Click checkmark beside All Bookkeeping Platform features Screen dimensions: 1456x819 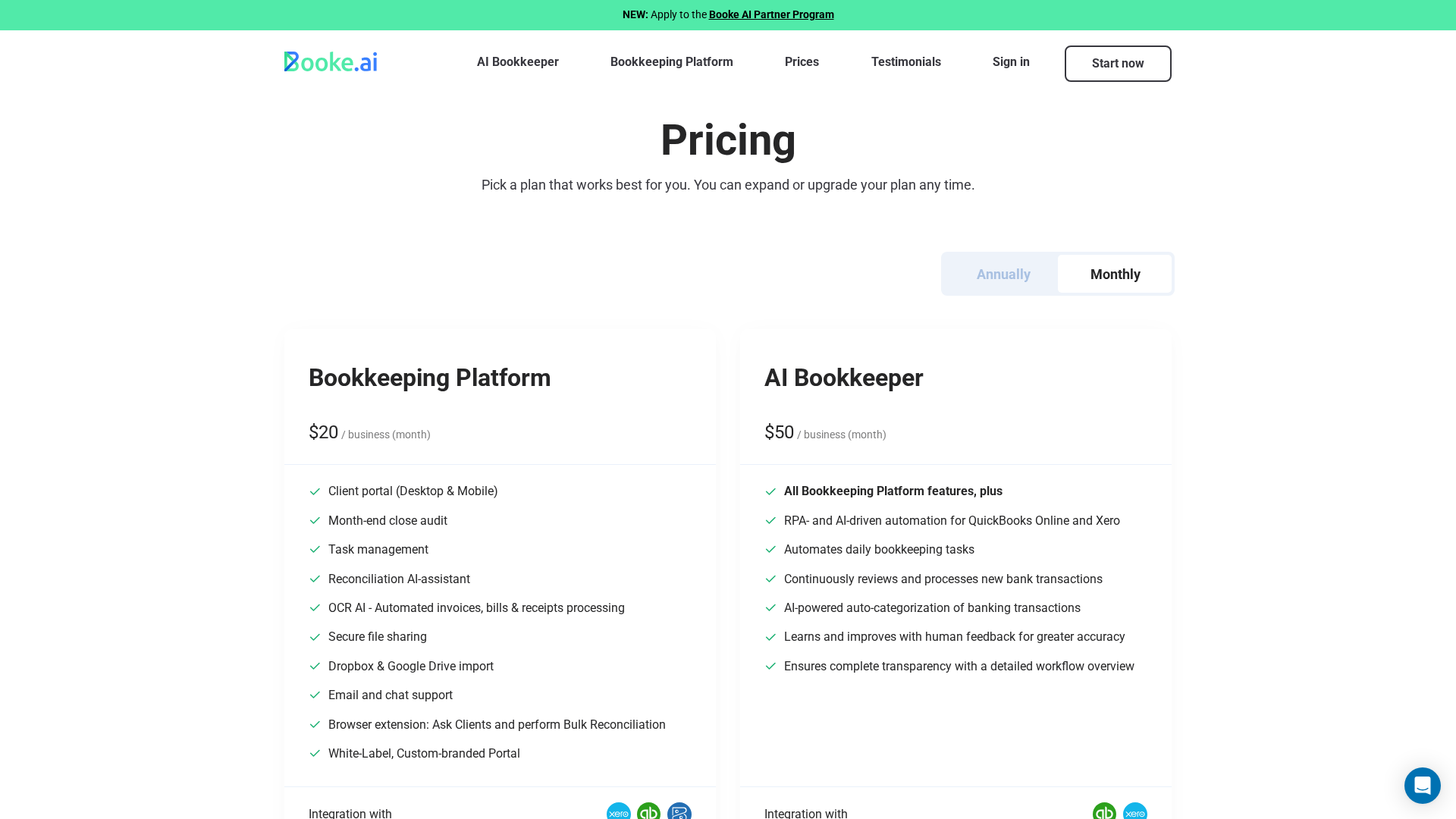(x=770, y=491)
